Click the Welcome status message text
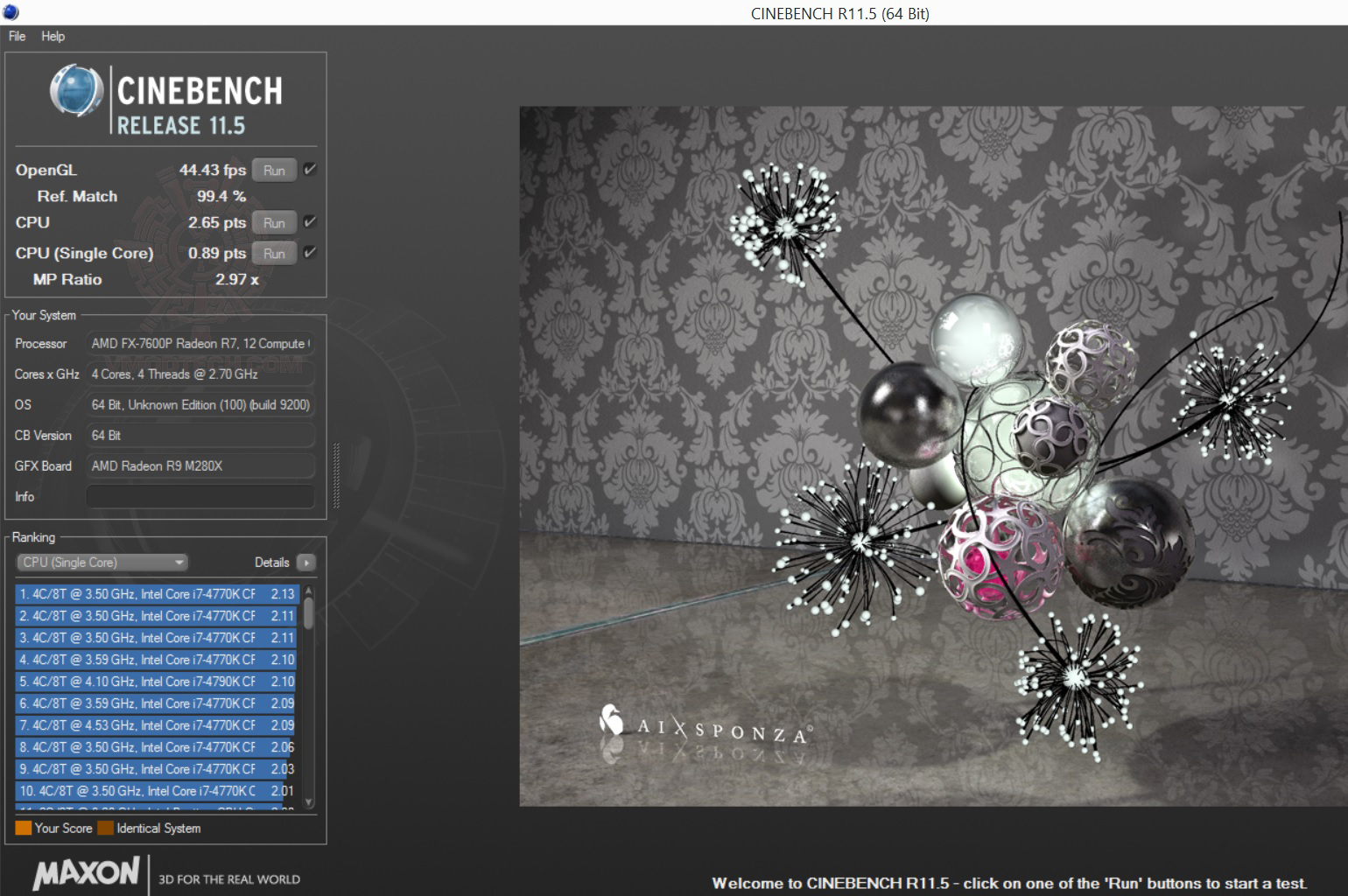The width and height of the screenshot is (1348, 896). [1009, 883]
